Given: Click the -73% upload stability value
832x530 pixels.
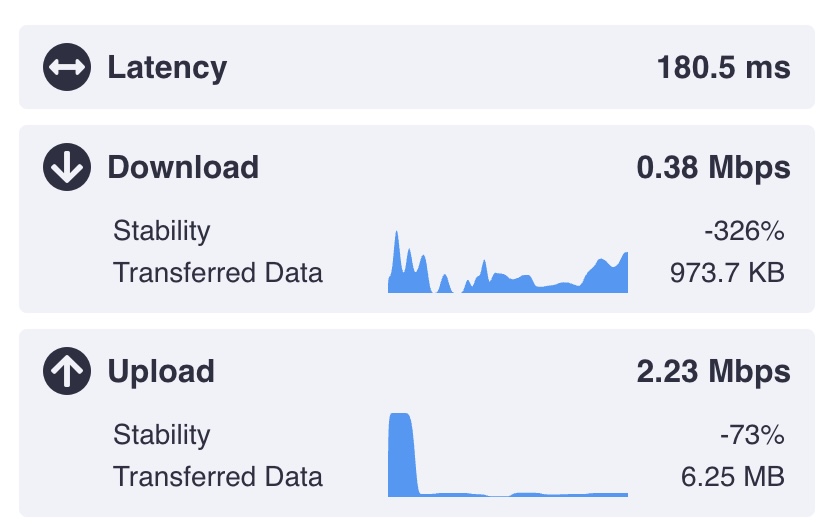Looking at the screenshot, I should [x=752, y=435].
